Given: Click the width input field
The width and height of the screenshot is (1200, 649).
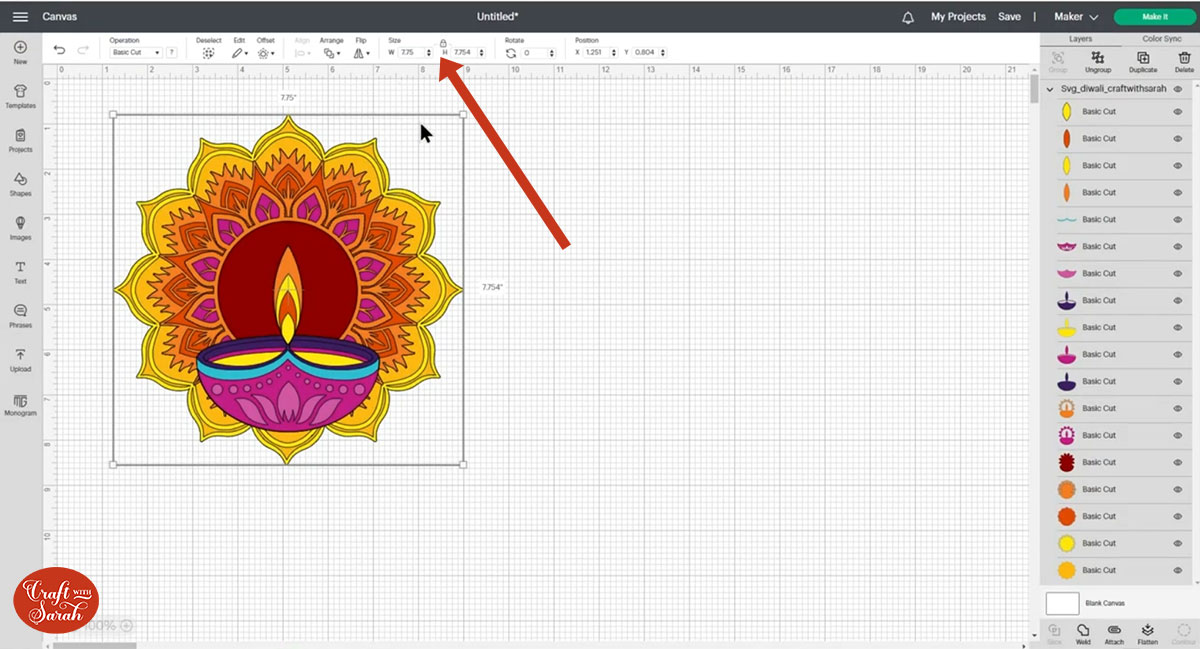Looking at the screenshot, I should point(411,53).
